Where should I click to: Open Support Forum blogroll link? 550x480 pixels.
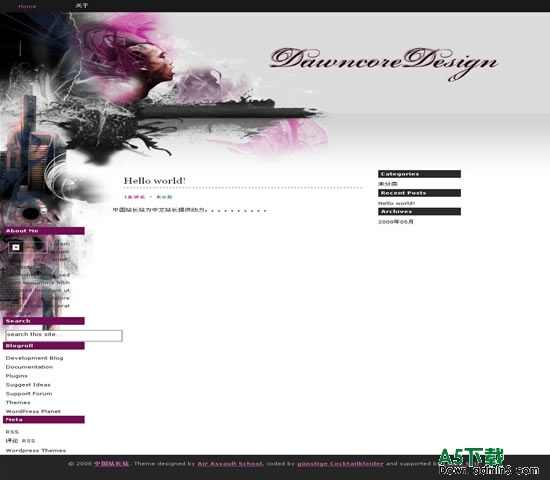[29, 394]
